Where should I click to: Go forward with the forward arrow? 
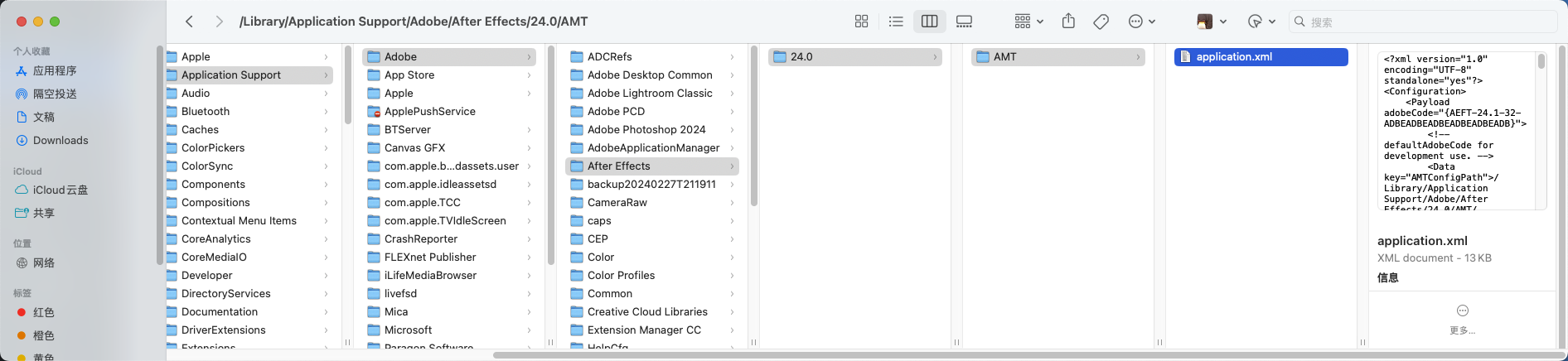point(219,22)
